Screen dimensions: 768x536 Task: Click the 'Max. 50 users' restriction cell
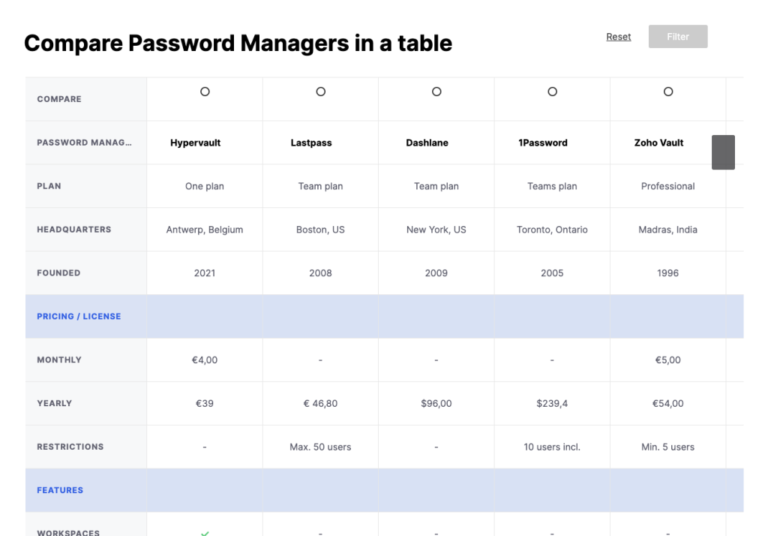(x=320, y=447)
